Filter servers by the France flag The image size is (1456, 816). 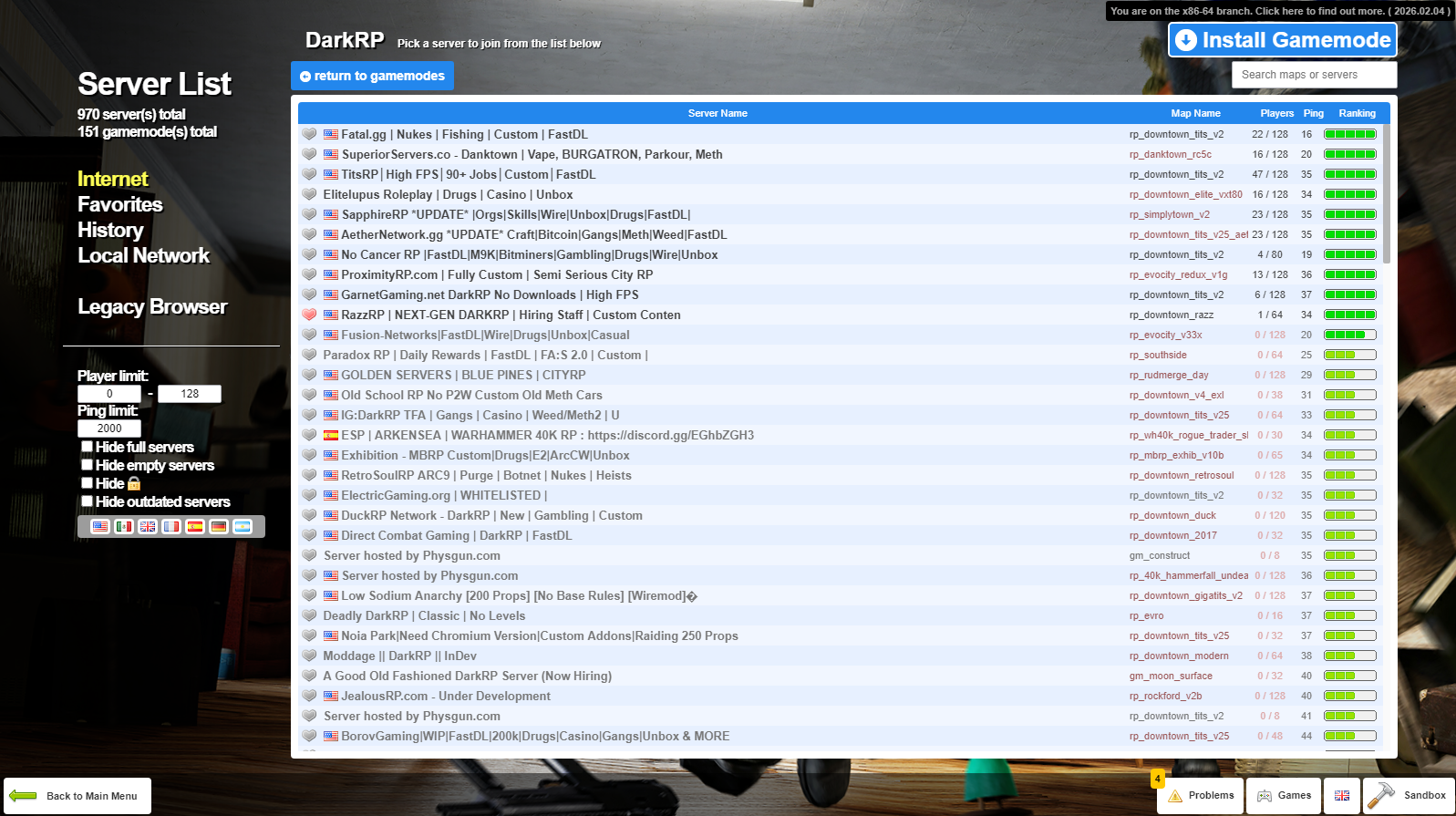(x=171, y=527)
